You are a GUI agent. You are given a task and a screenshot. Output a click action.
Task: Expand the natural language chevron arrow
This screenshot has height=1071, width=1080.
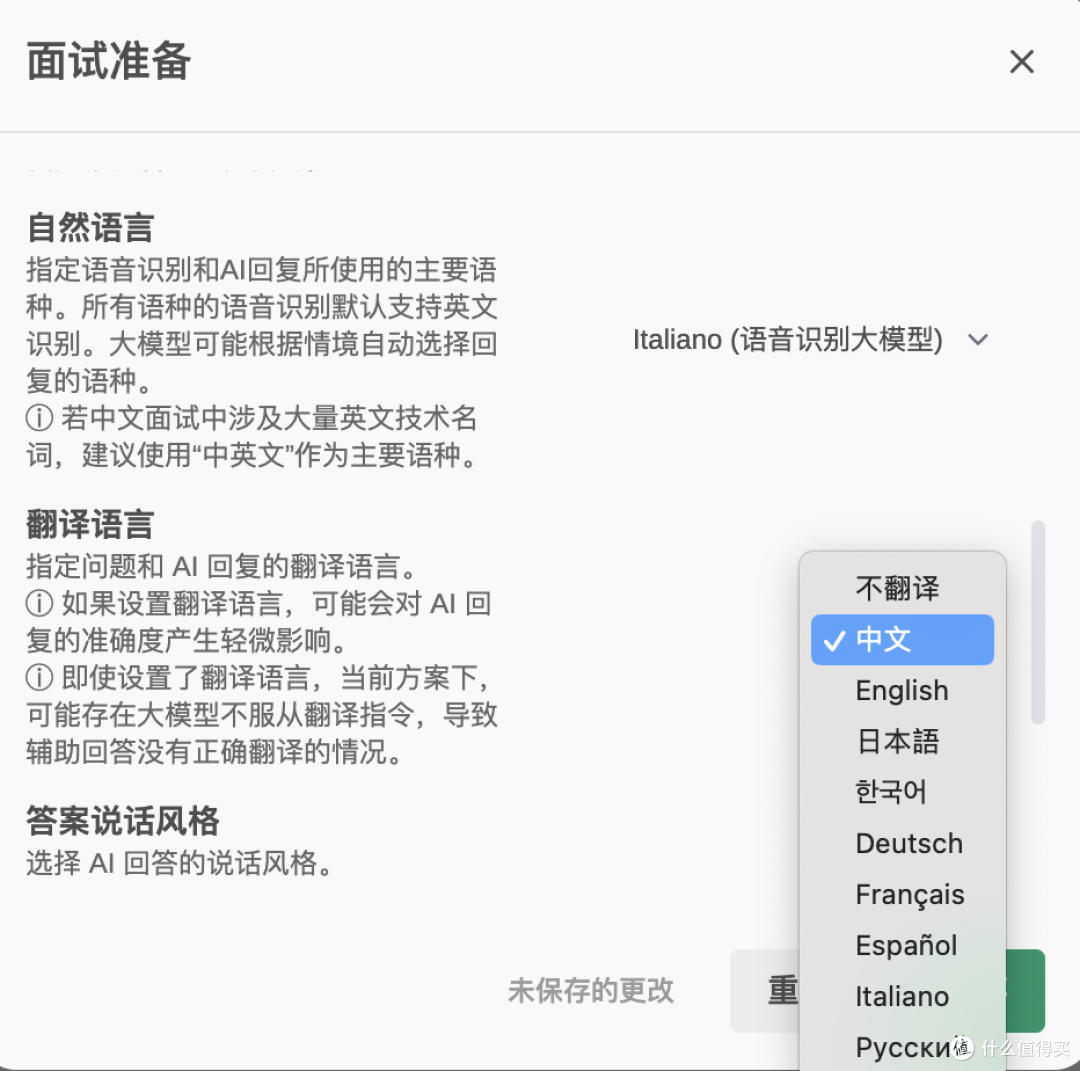click(x=978, y=340)
